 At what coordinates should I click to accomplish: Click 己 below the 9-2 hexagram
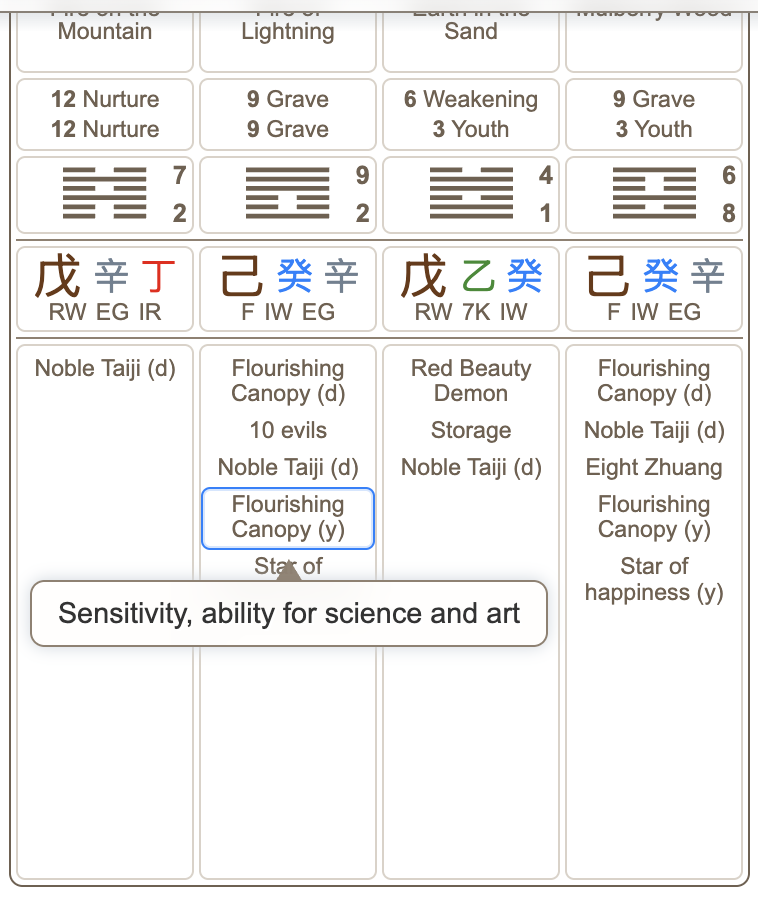pyautogui.click(x=242, y=276)
